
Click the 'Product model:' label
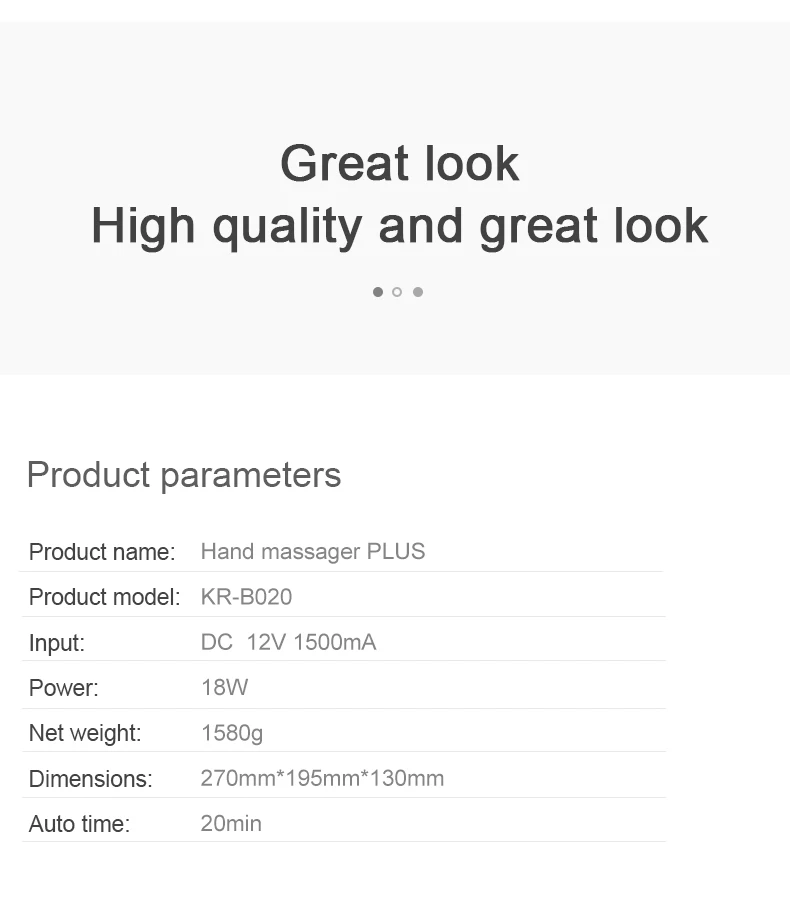104,597
